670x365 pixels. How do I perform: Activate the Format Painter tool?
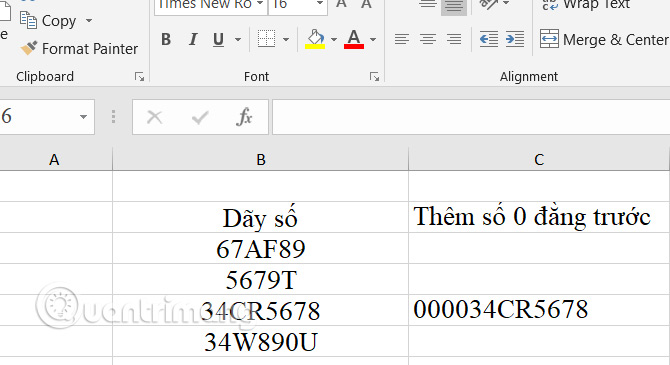(x=79, y=49)
